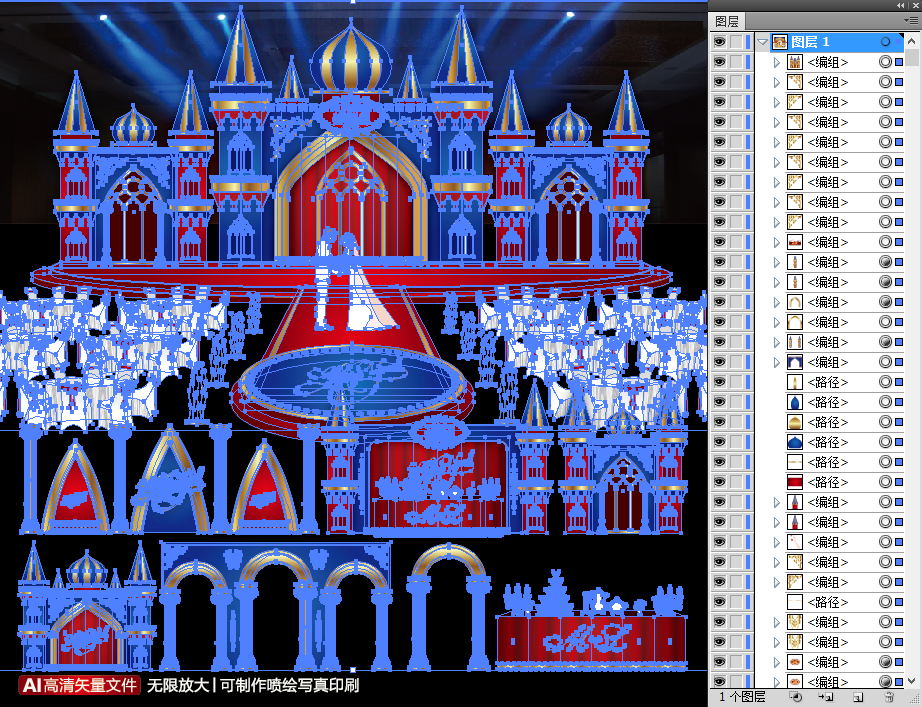
Task: Click selection square of castle-thumbnail 编组 row
Action: [898, 62]
